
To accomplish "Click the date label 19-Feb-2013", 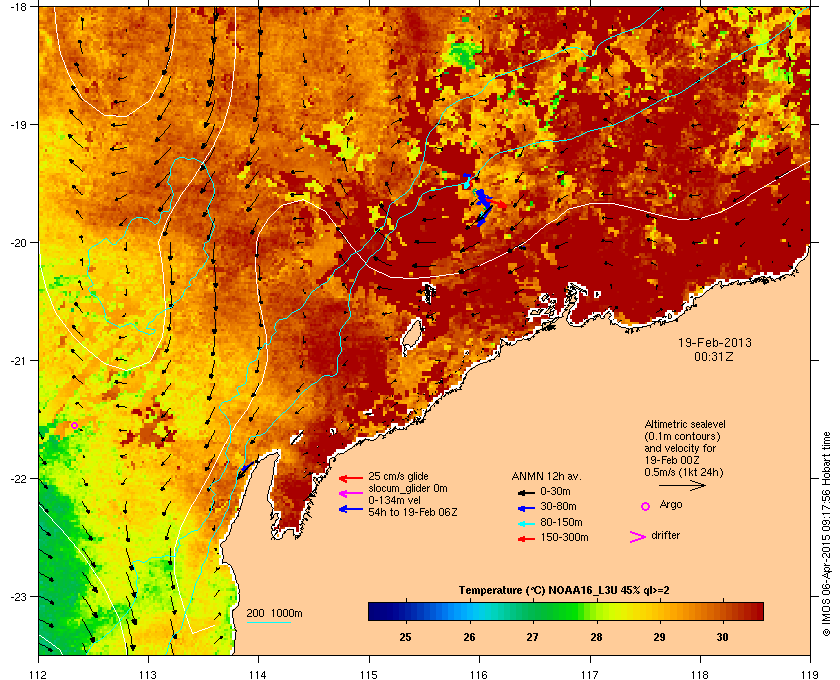I will pos(715,343).
